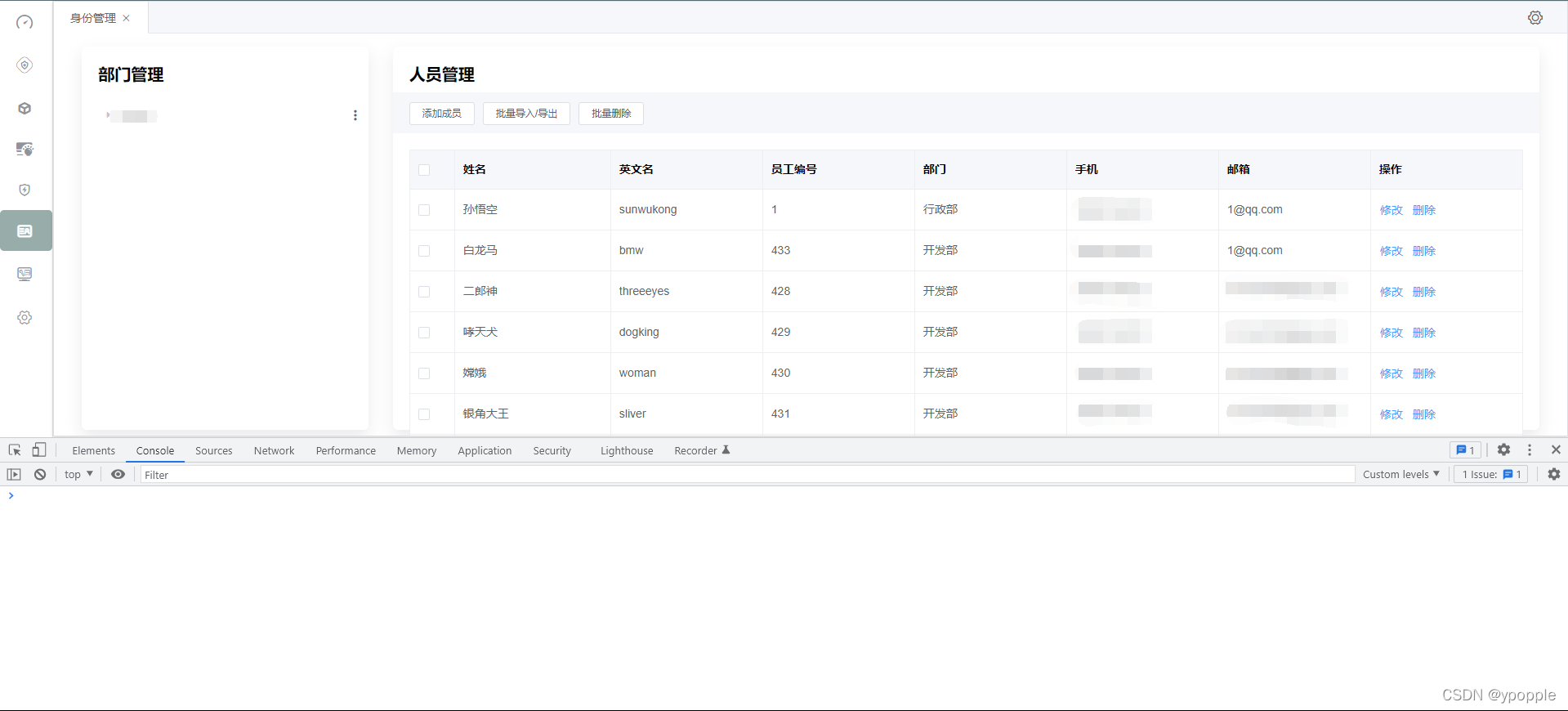Check the row for 嫦娥
Image resolution: width=1568 pixels, height=711 pixels.
pyautogui.click(x=424, y=373)
